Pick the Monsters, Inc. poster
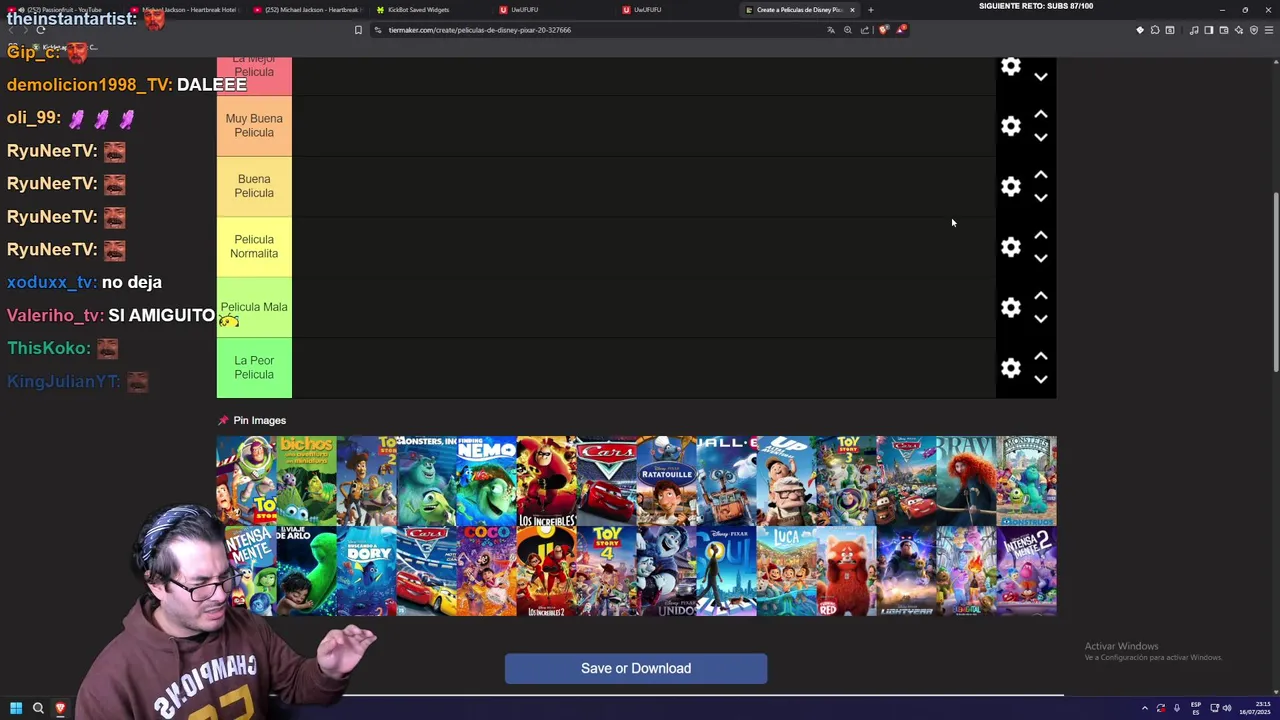The width and height of the screenshot is (1280, 720). tap(427, 481)
